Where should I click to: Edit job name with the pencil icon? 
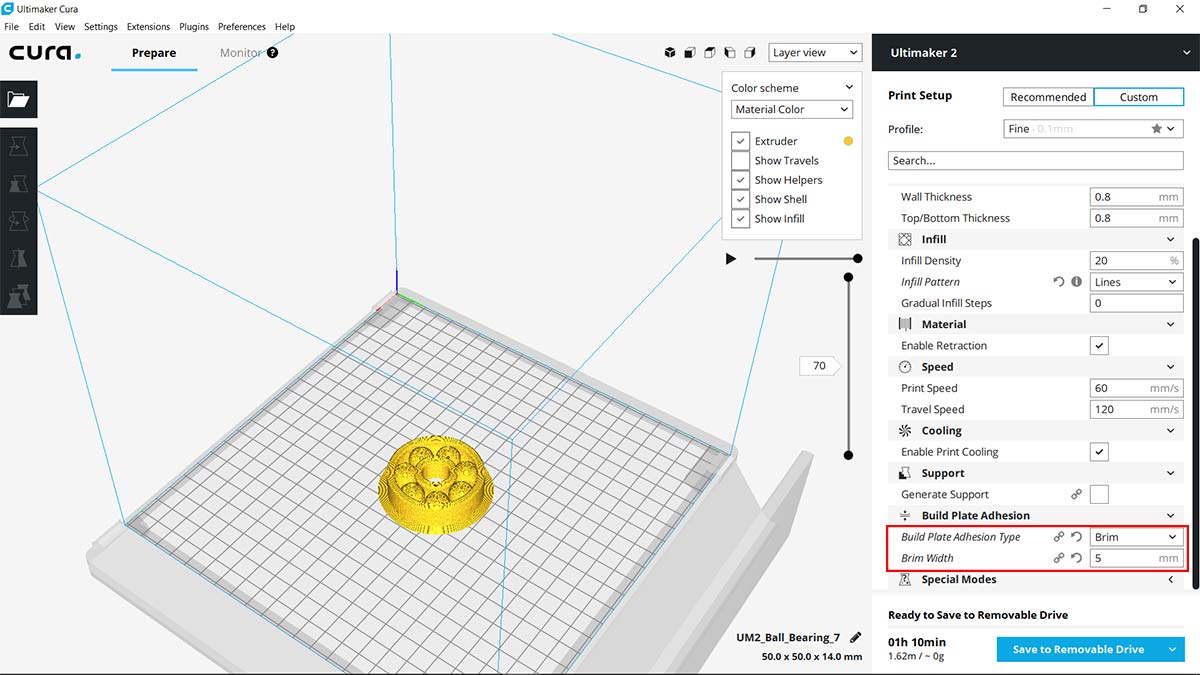[855, 637]
